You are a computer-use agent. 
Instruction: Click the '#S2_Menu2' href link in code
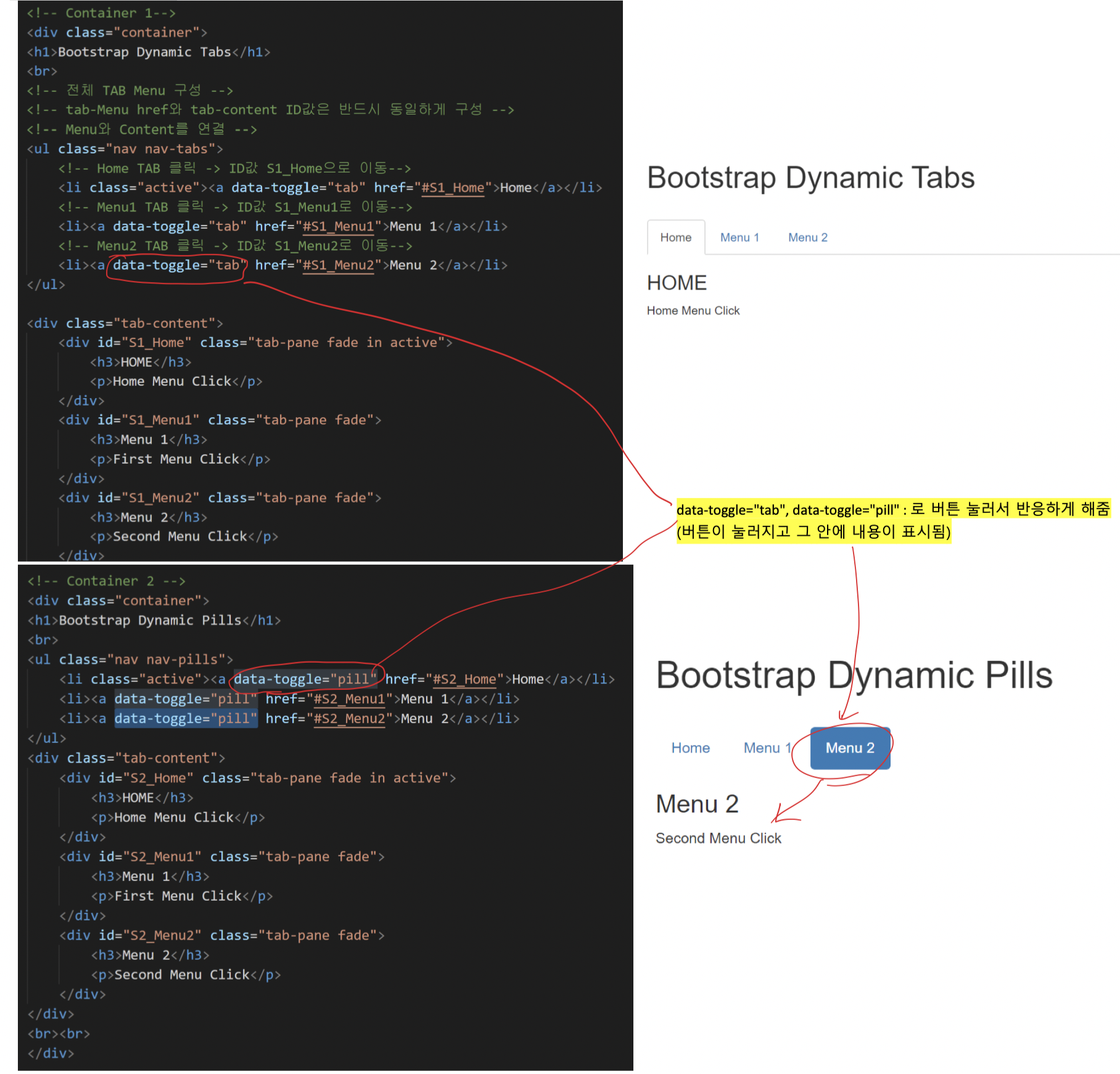350,719
